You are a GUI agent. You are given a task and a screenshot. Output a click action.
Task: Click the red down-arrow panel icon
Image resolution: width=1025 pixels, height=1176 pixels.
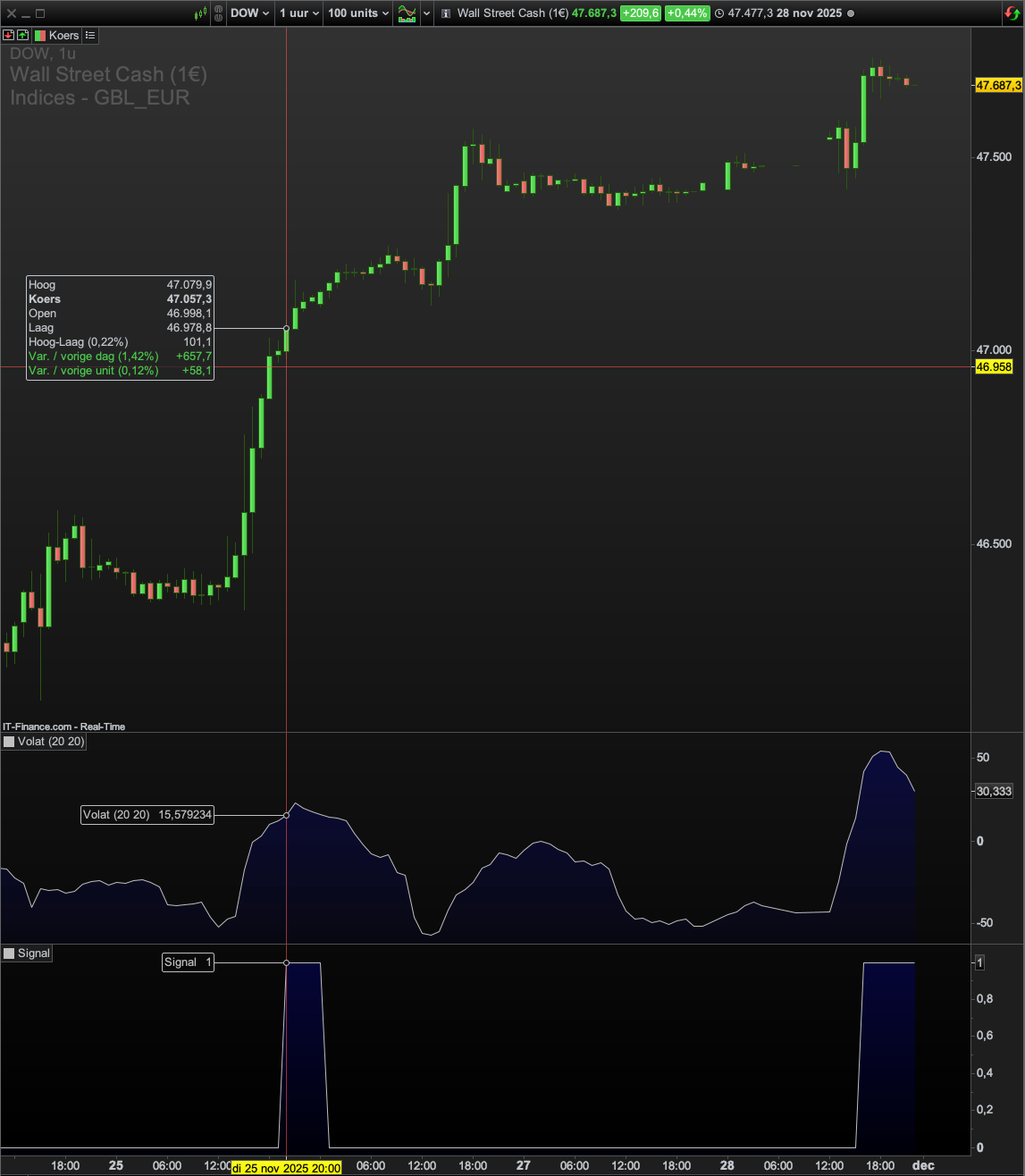[9, 36]
